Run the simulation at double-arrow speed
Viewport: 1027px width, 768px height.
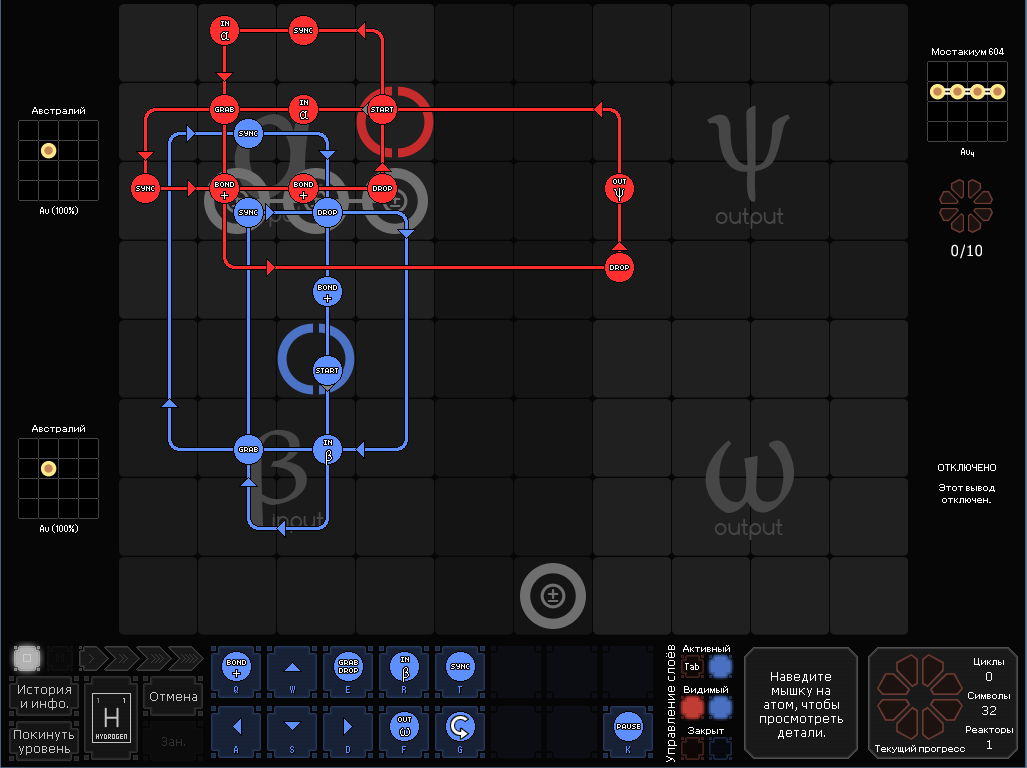click(x=122, y=658)
